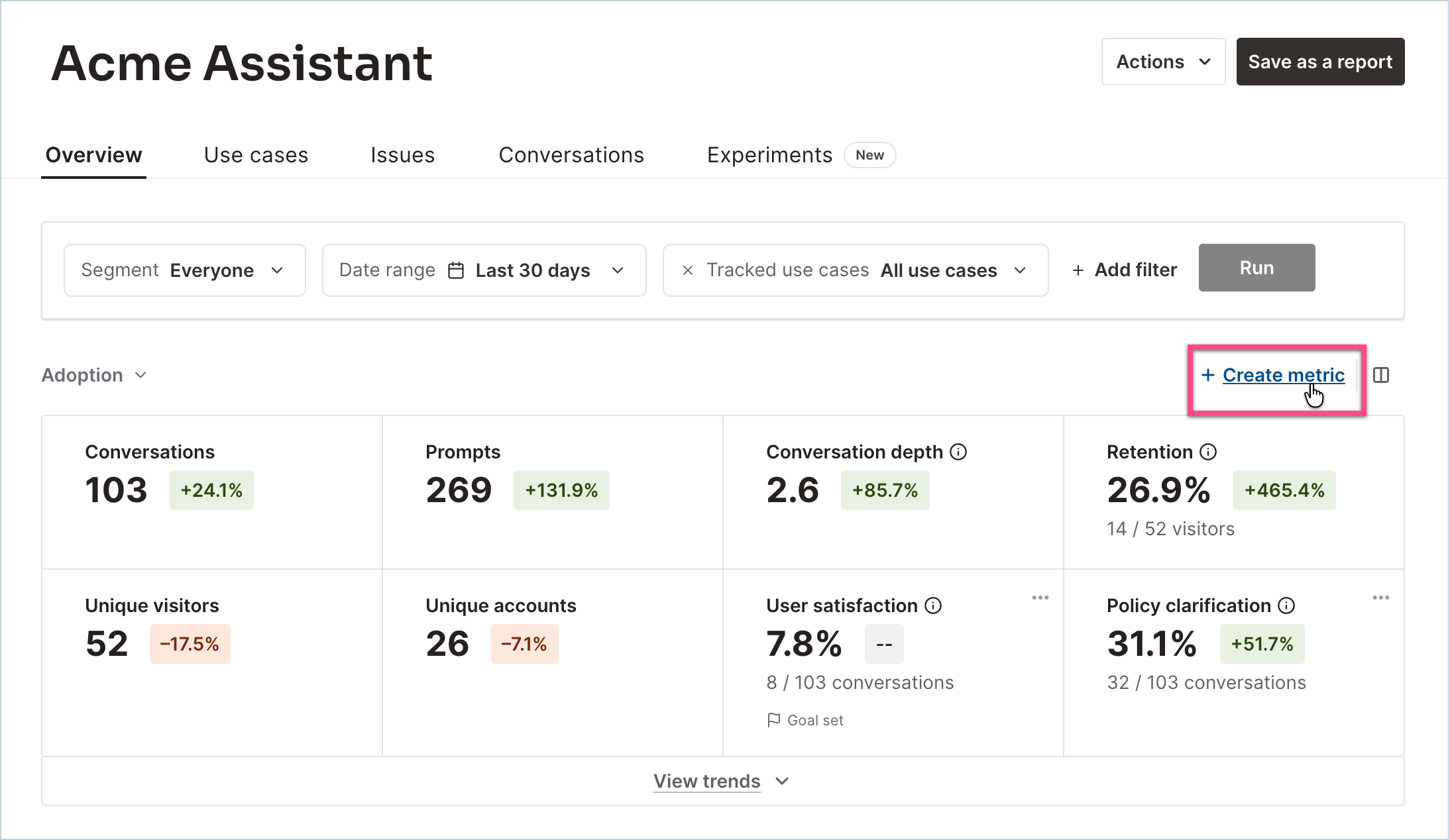Image resolution: width=1450 pixels, height=840 pixels.
Task: Click Save as a report button
Action: click(x=1320, y=62)
